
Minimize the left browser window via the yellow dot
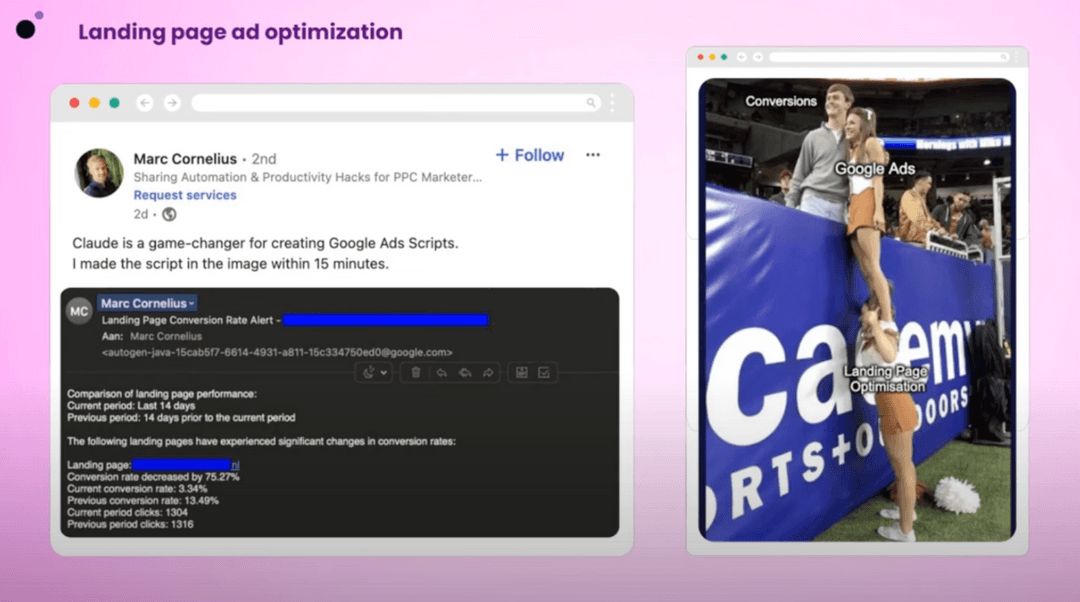(x=94, y=103)
